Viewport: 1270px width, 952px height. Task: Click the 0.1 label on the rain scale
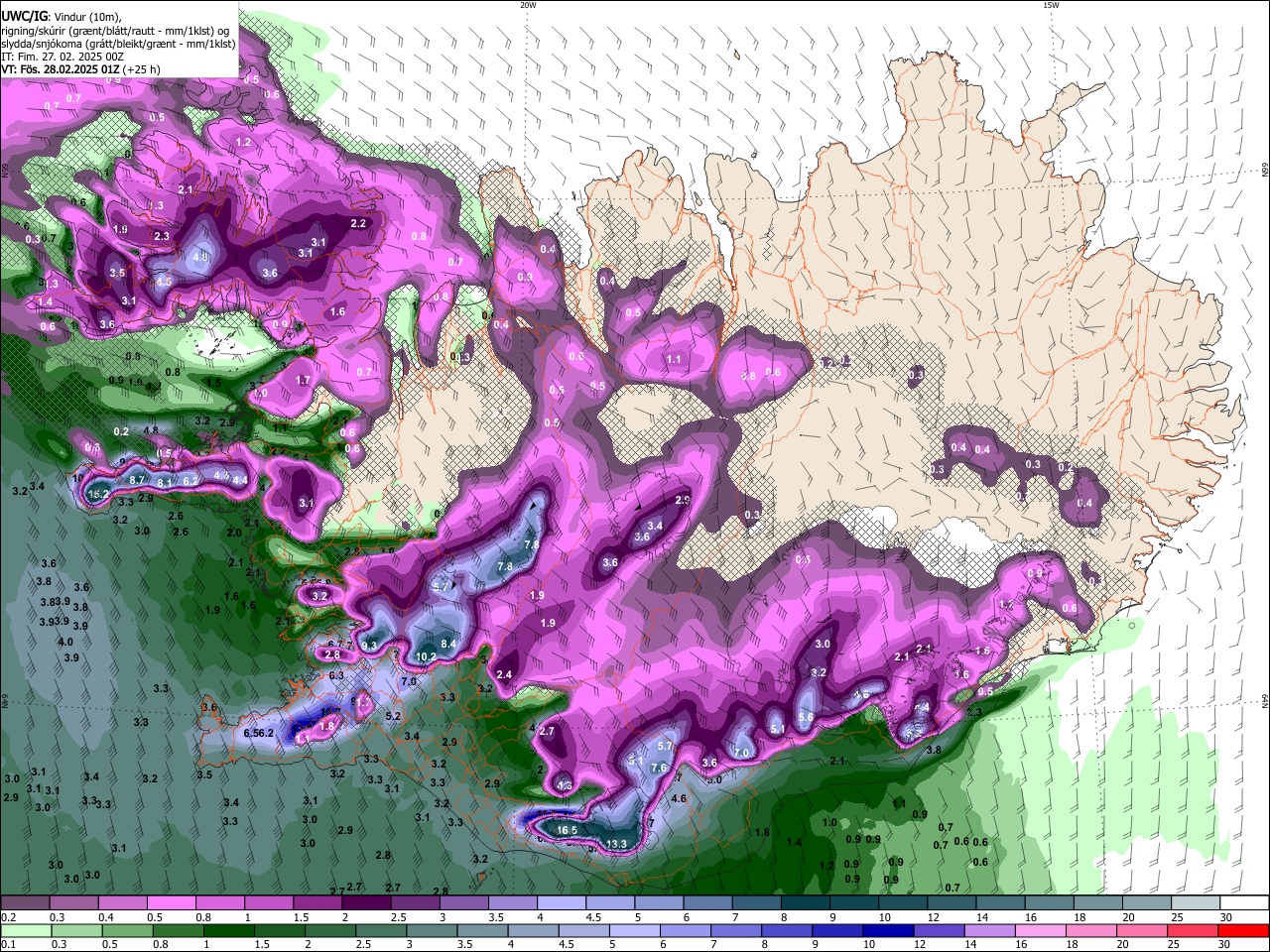(8, 944)
